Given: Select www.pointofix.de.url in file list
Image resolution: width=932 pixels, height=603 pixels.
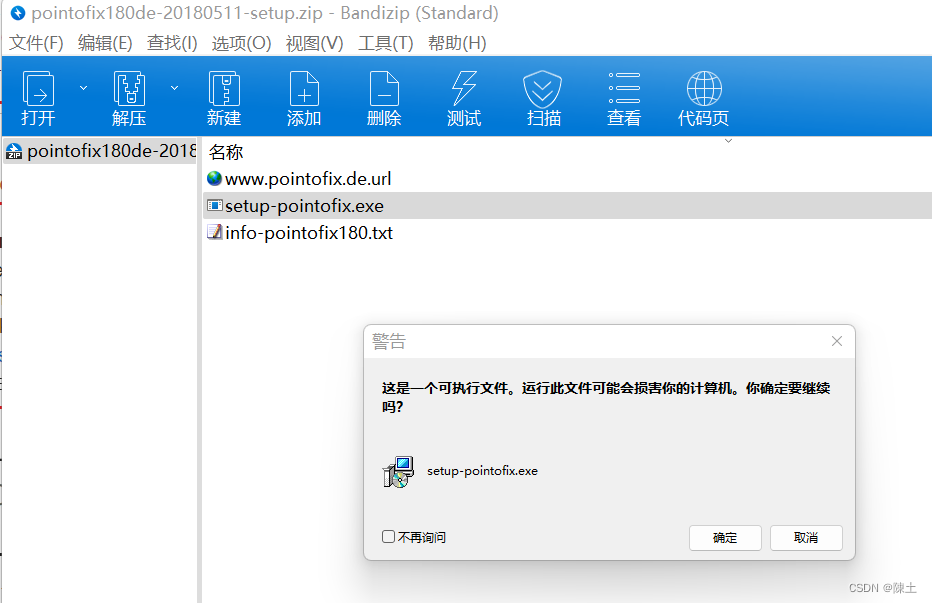Looking at the screenshot, I should point(308,178).
